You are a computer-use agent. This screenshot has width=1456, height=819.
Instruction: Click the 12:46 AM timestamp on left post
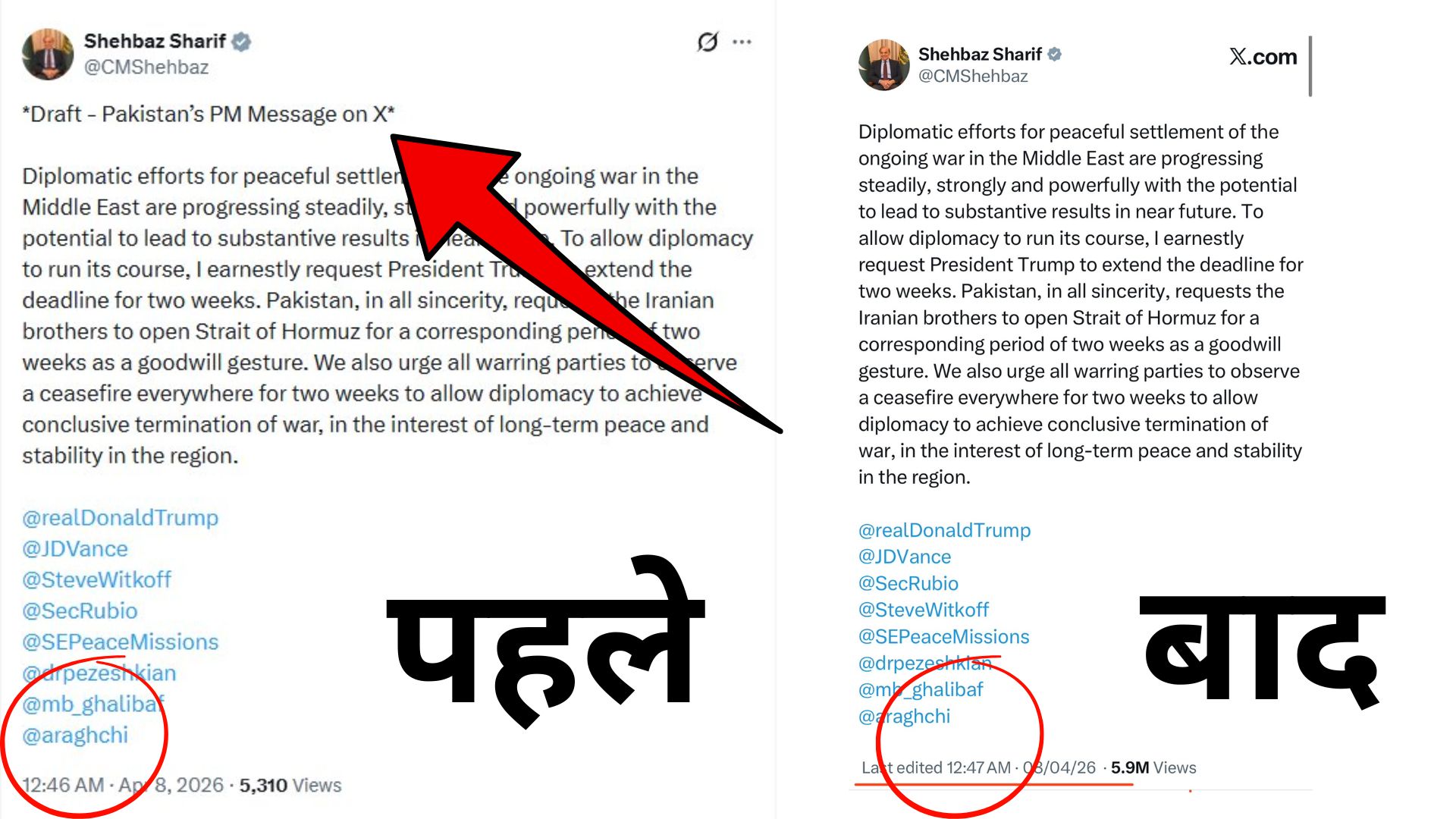pos(63,786)
